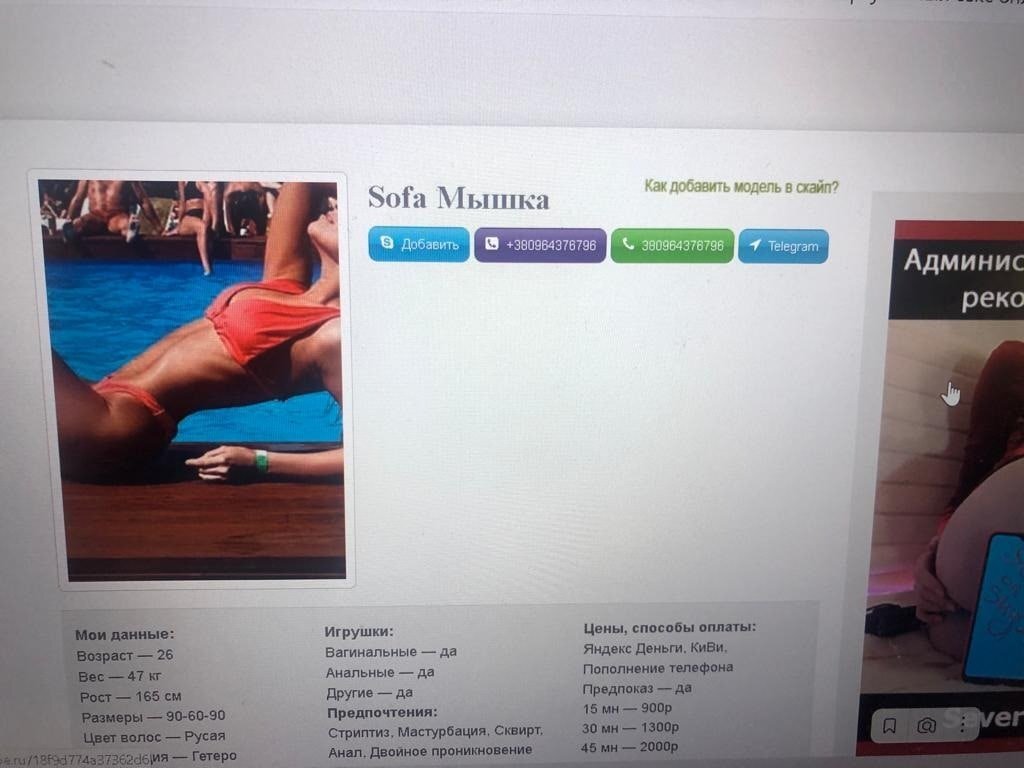Click the camera image-search icon on overlay
Viewport: 1024px width, 768px height.
(926, 726)
